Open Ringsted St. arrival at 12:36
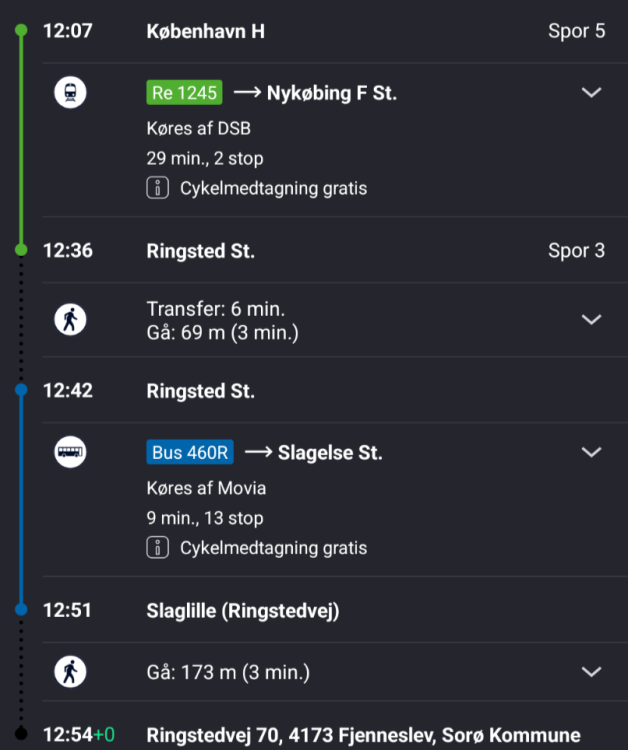The width and height of the screenshot is (628, 750). (200, 251)
